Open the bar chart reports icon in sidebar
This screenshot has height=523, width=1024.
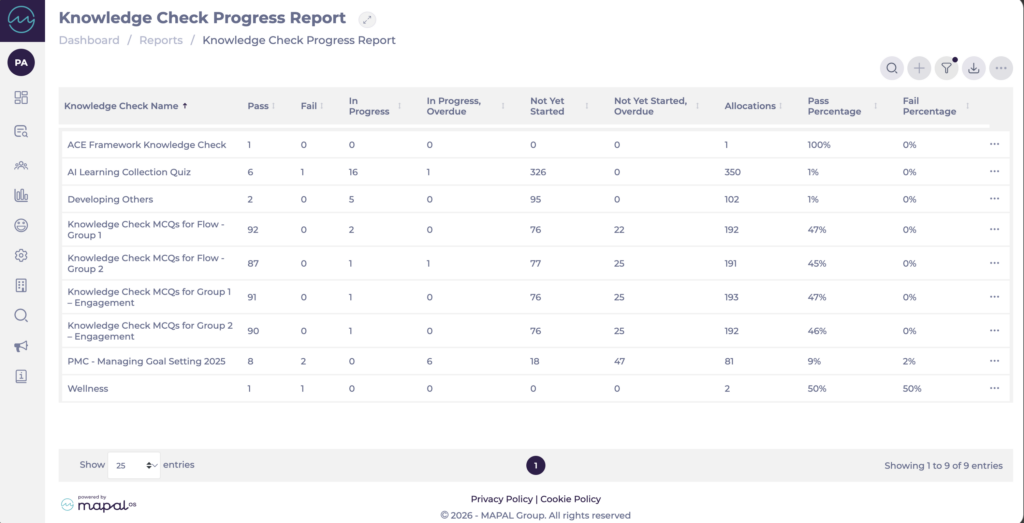pos(21,195)
